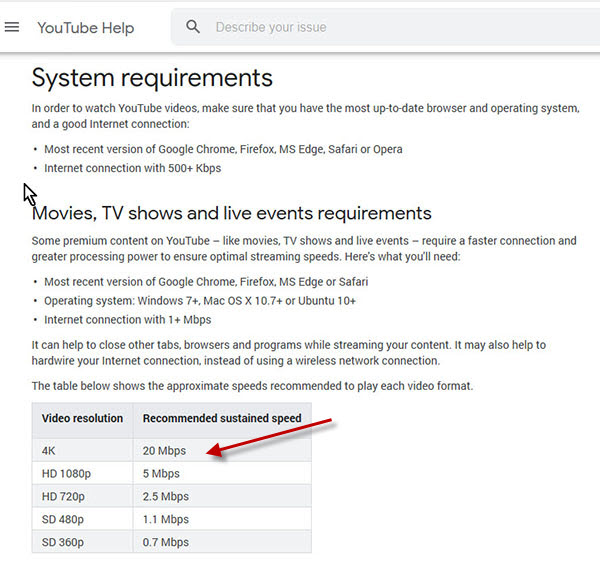Screen dimensions: 600x569
Task: Click the 20 Mbps speed cell
Action: (165, 450)
